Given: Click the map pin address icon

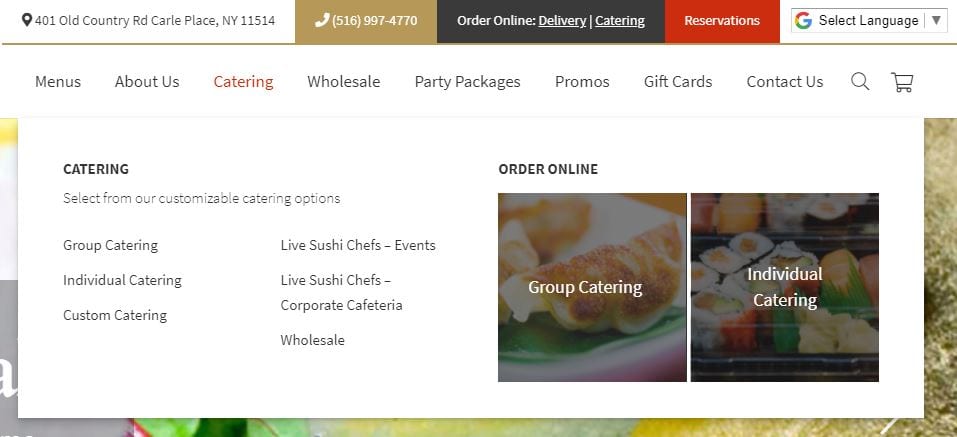Looking at the screenshot, I should click(27, 21).
